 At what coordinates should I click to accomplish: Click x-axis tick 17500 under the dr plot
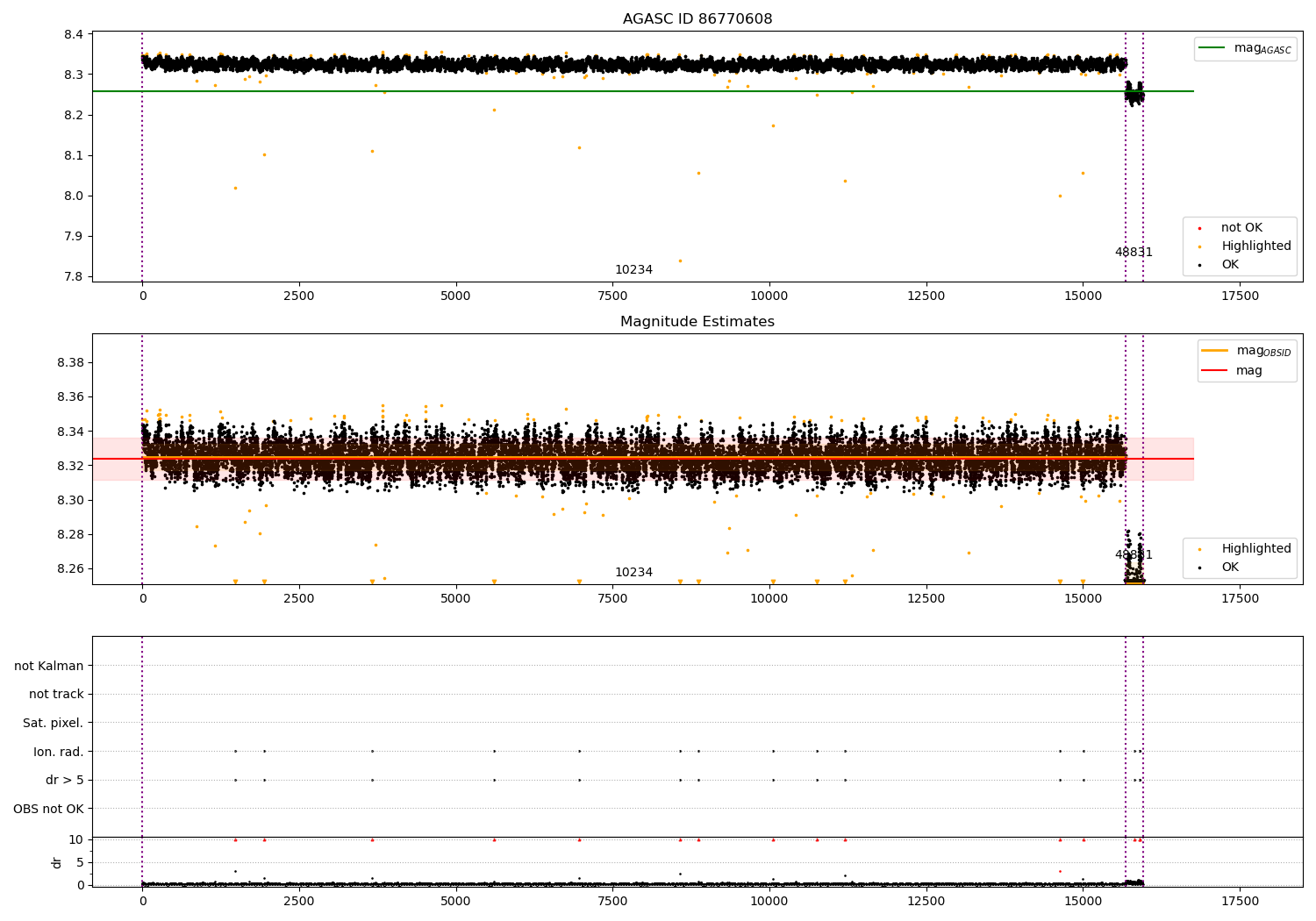coord(1240,901)
